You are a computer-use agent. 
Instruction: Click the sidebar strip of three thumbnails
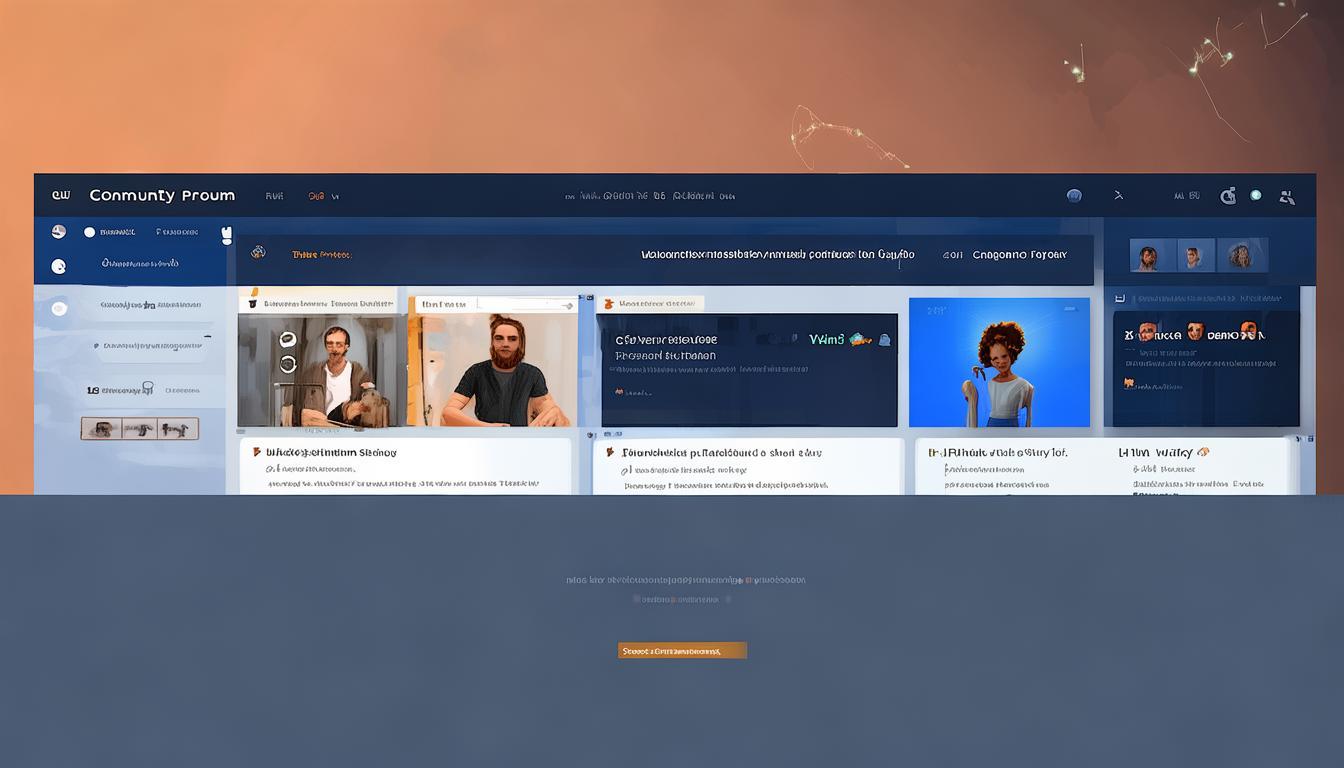click(140, 429)
